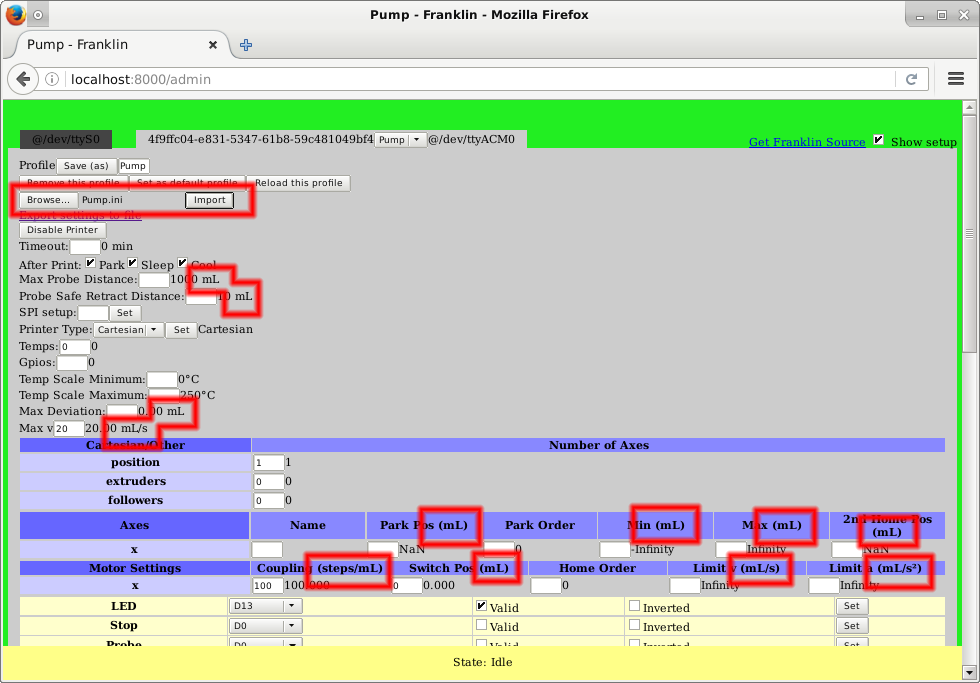This screenshot has width=980, height=683.
Task: Click the site info icon in the address bar
Action: (x=53, y=79)
